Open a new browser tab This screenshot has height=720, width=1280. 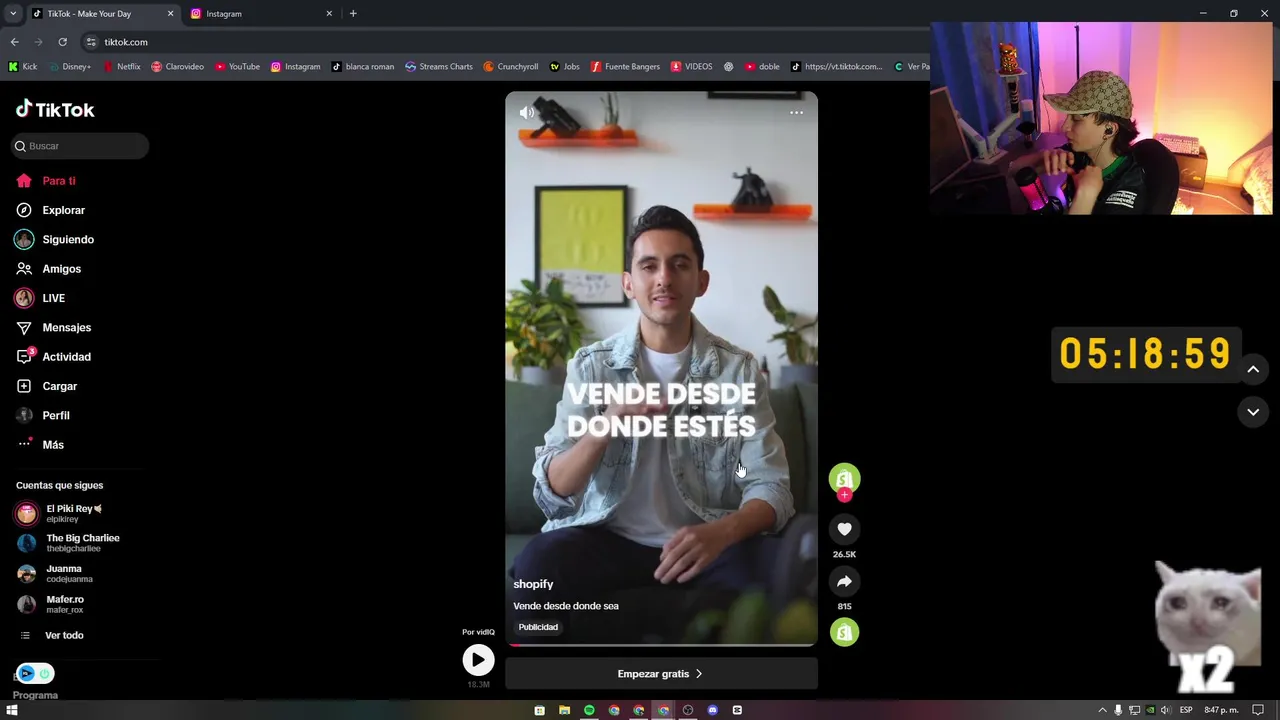point(353,14)
